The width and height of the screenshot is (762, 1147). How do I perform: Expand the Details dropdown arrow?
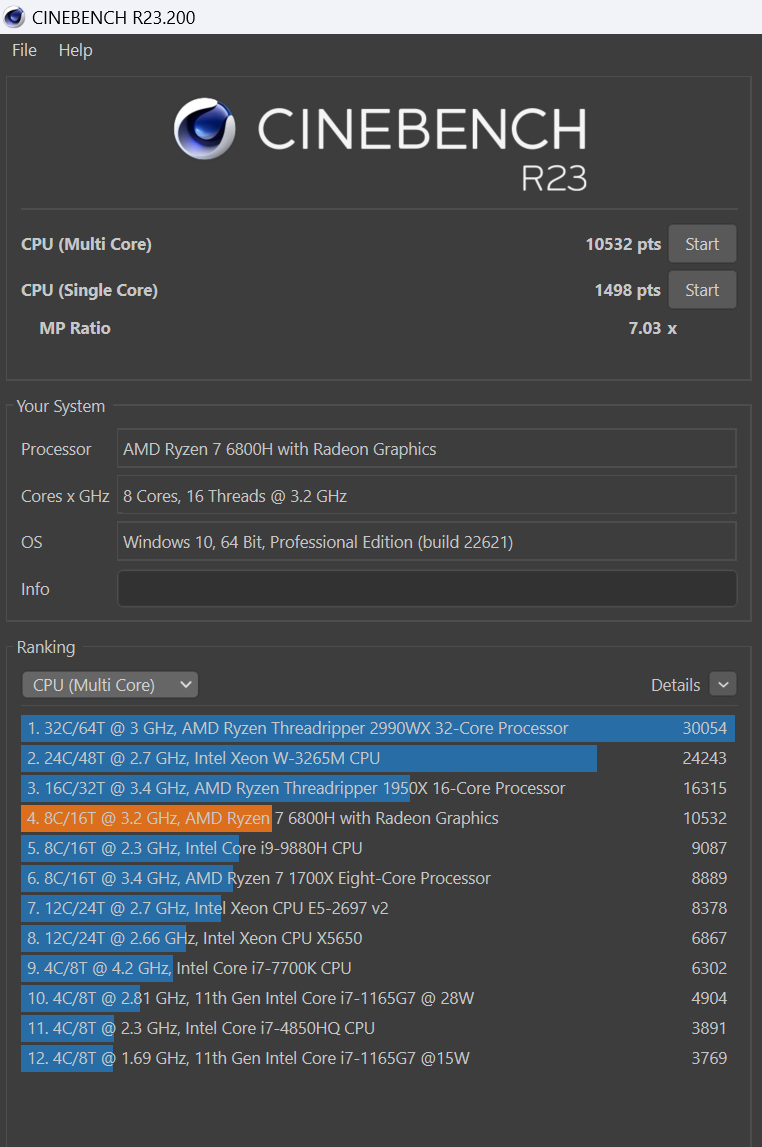(723, 685)
